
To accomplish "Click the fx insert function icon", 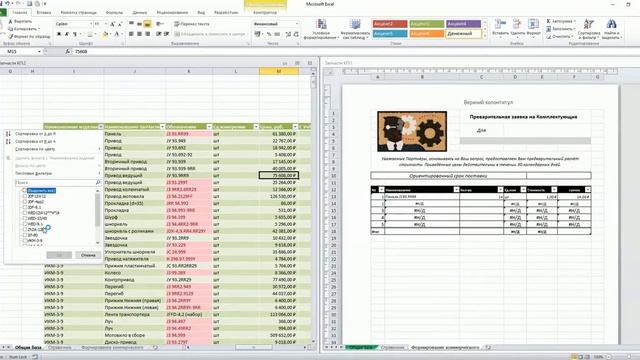I will click(x=68, y=51).
